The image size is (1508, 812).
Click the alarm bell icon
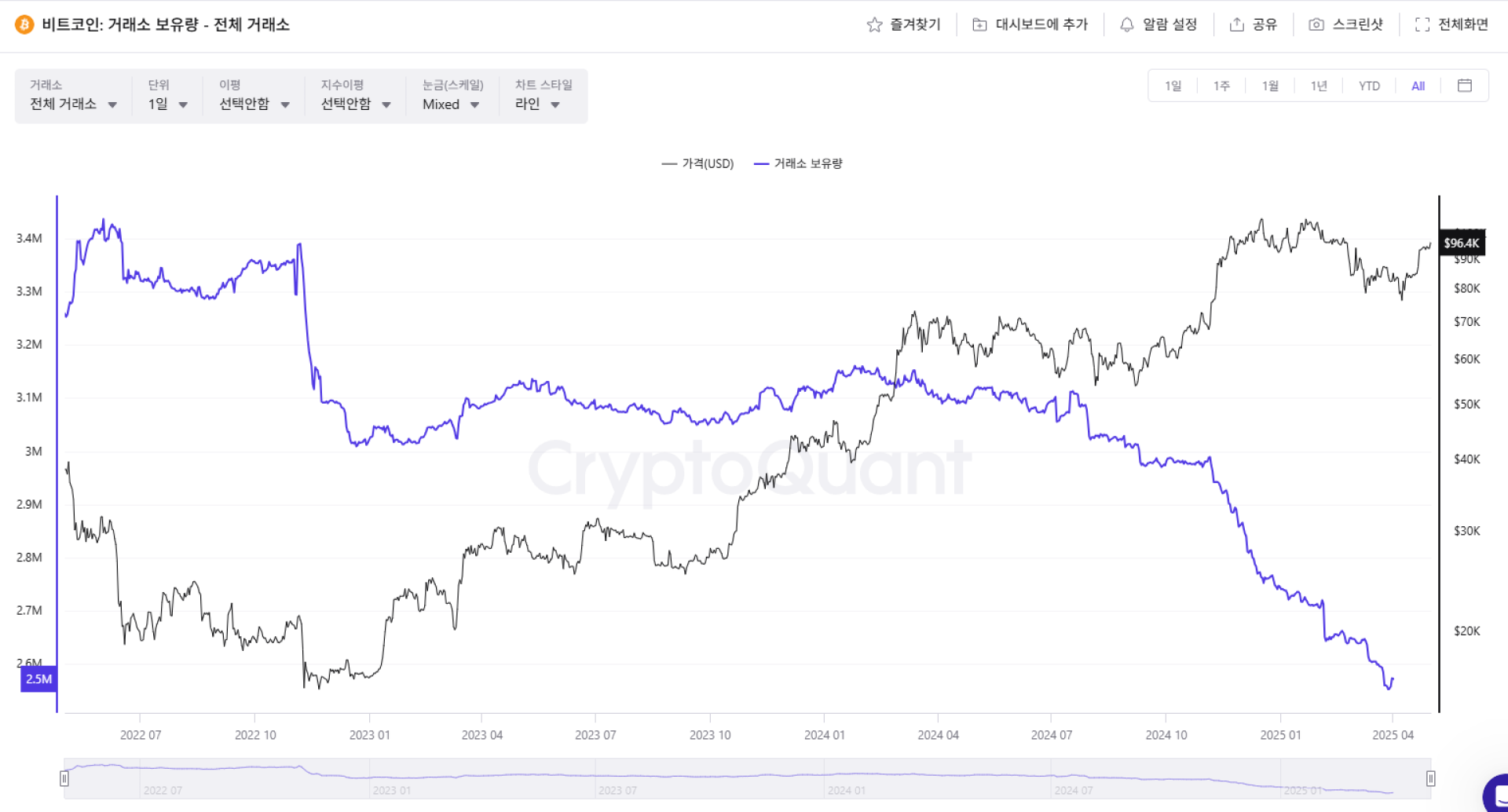click(1126, 25)
